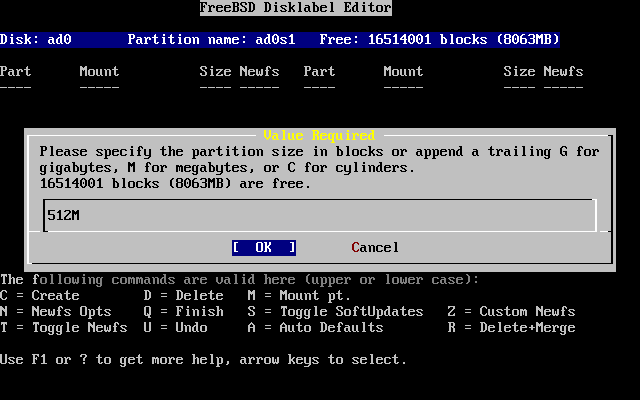Select the Z = Custom Newfs command
Screen dimensions: 640x400
[511, 312]
